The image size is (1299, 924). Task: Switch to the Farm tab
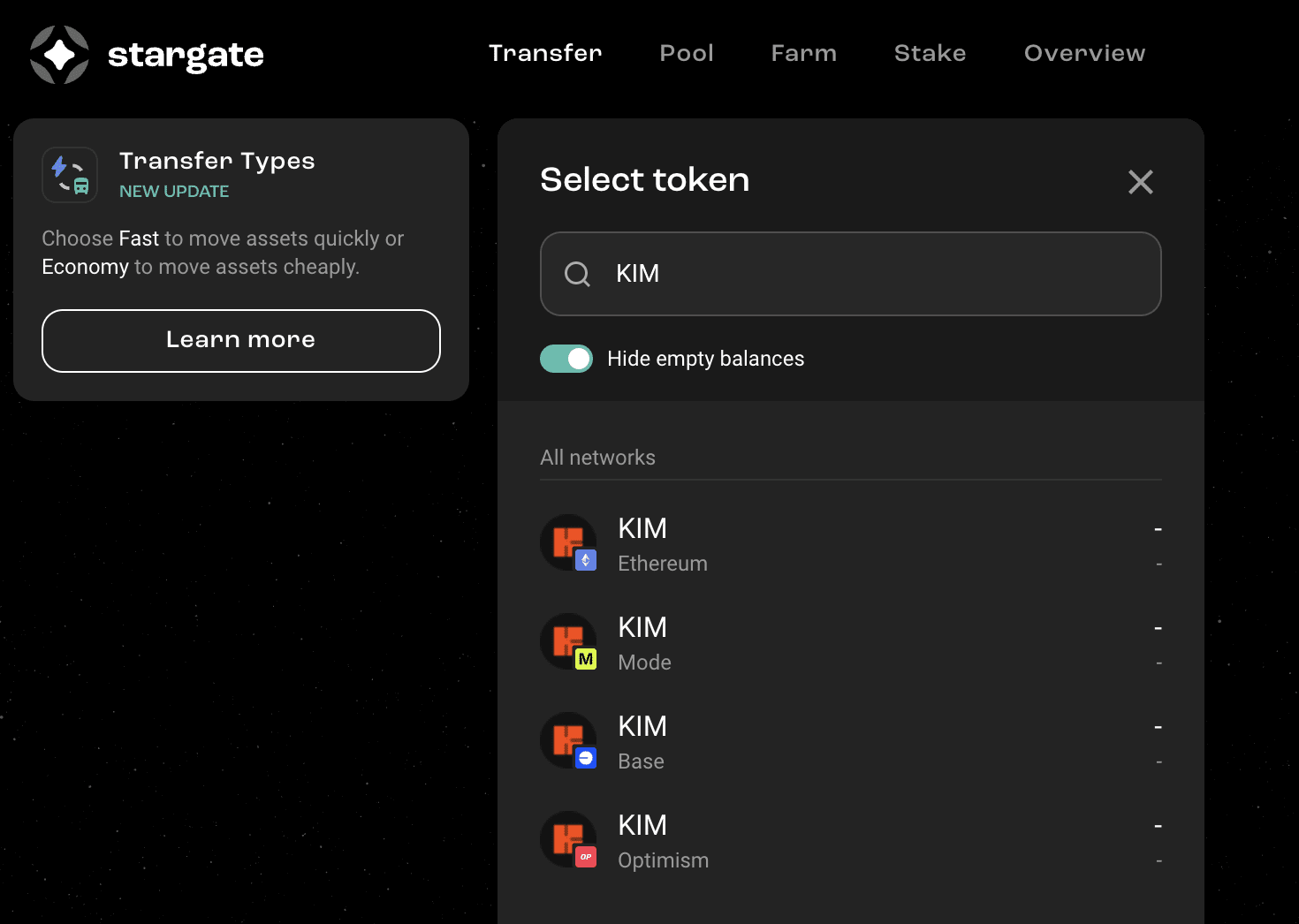[x=803, y=53]
